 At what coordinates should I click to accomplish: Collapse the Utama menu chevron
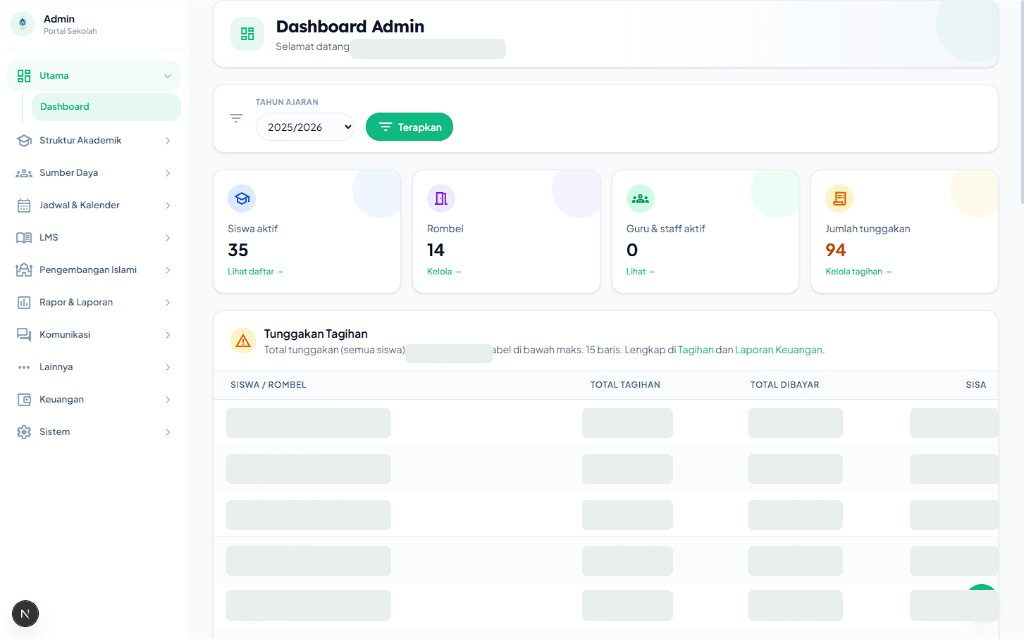point(168,76)
